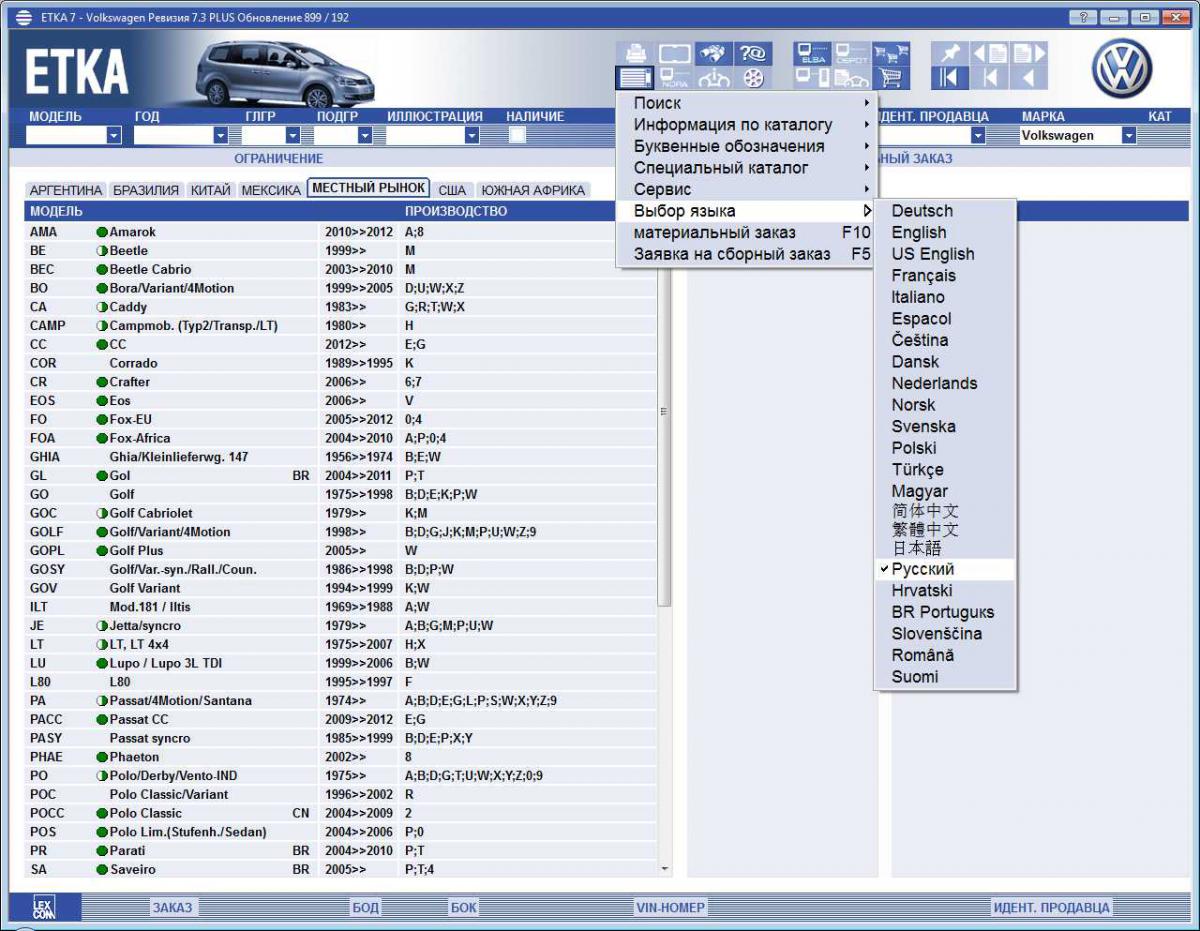Click the ETKA logo
Image resolution: width=1200 pixels, height=931 pixels.
[x=77, y=71]
